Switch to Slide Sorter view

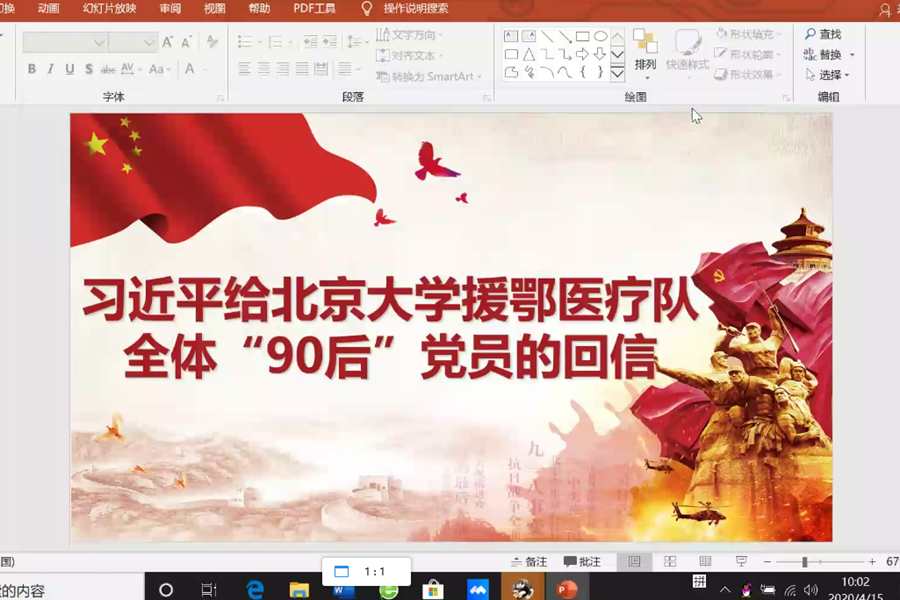click(x=670, y=562)
